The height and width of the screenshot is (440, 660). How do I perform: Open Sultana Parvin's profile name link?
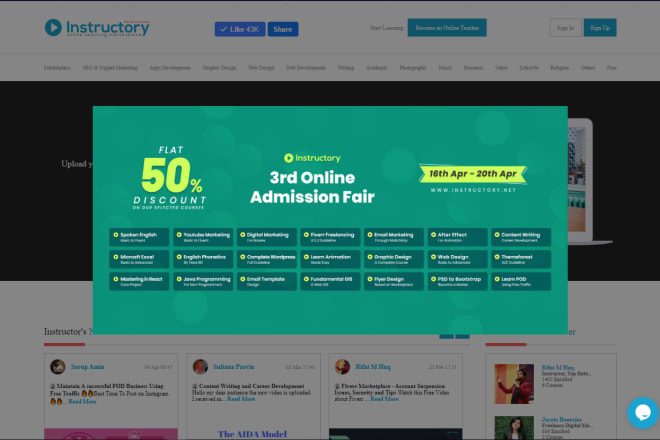234,367
